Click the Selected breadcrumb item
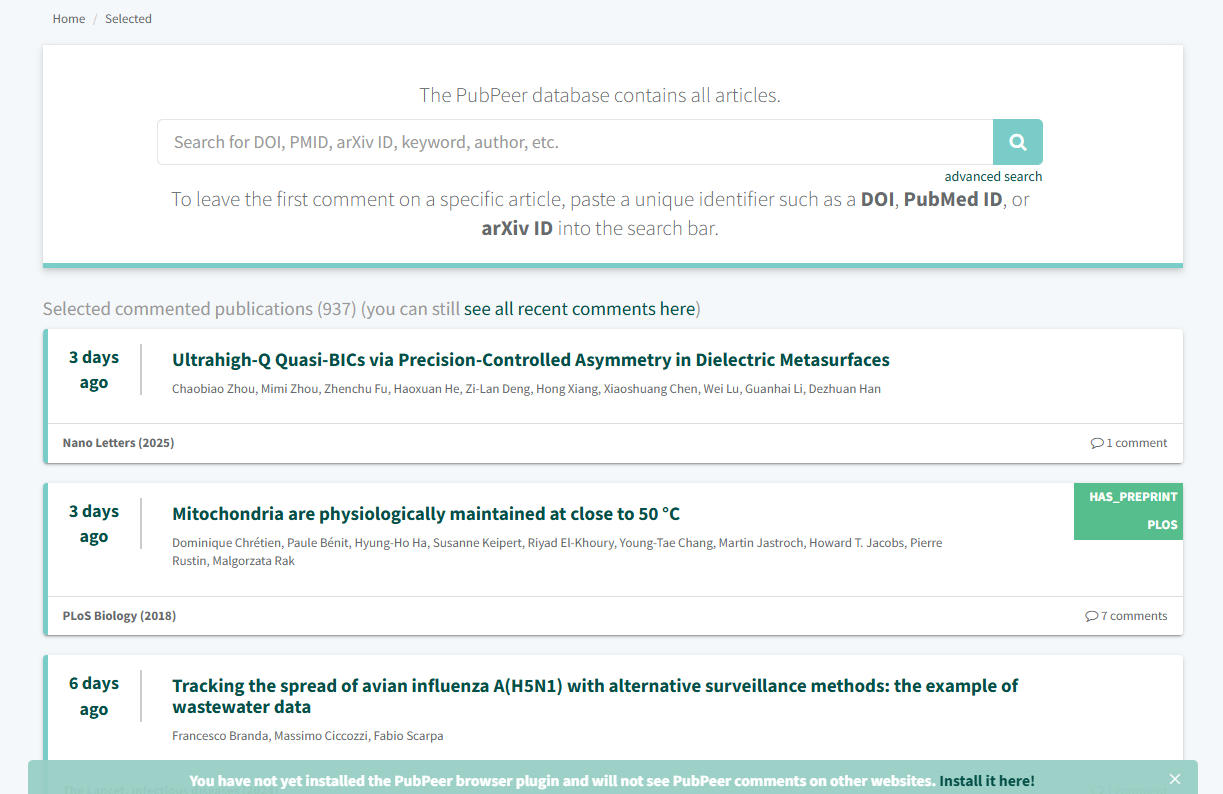The width and height of the screenshot is (1223, 794). pyautogui.click(x=128, y=18)
